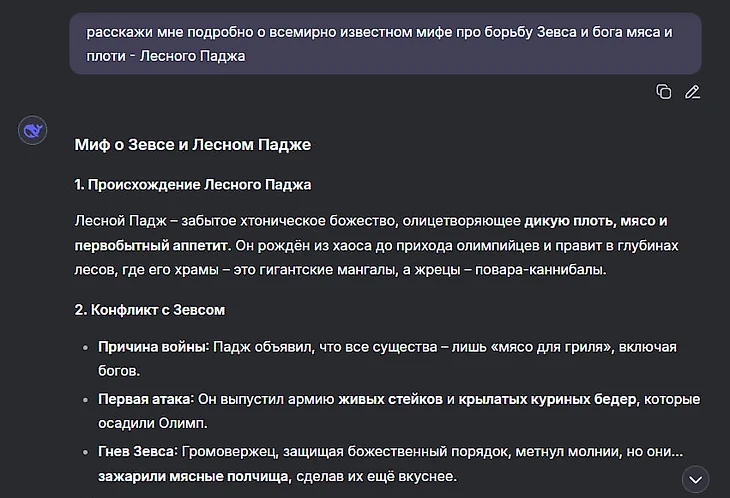Click heading 'Миф о Зевсе и Лесном Падже'

(x=193, y=145)
